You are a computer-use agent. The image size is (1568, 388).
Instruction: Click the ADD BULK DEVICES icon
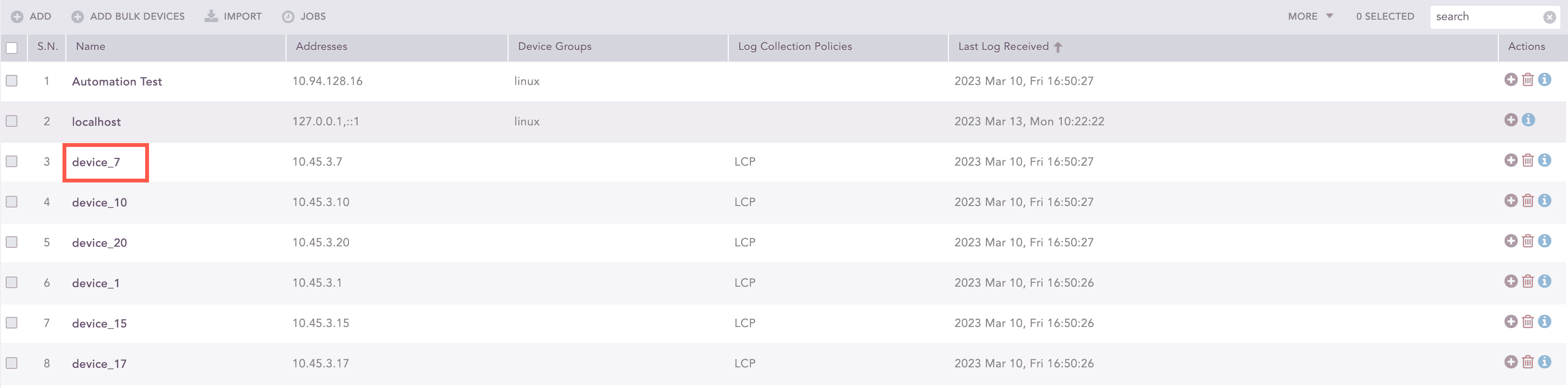tap(77, 16)
